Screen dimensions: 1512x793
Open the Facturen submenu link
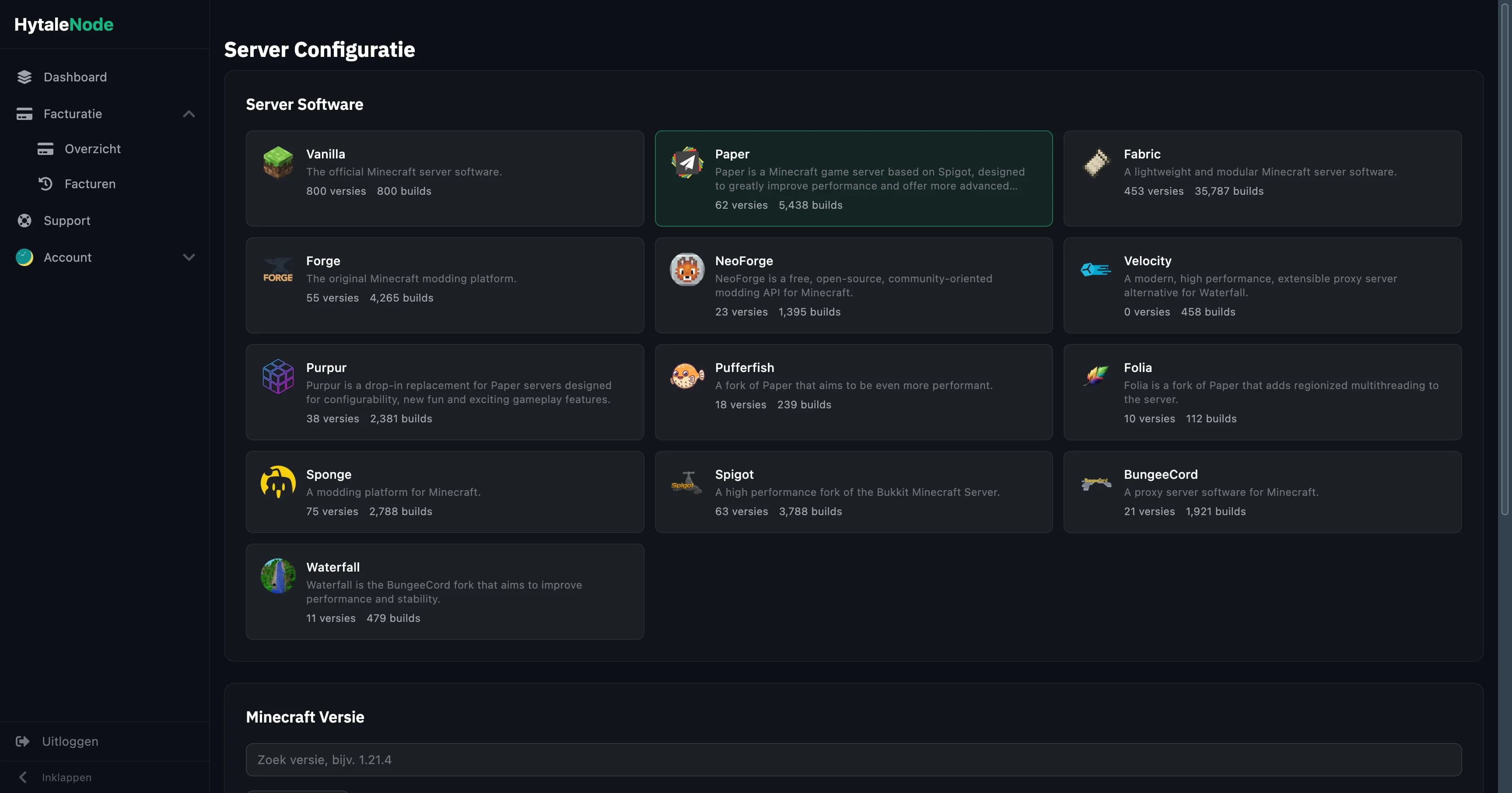(90, 184)
